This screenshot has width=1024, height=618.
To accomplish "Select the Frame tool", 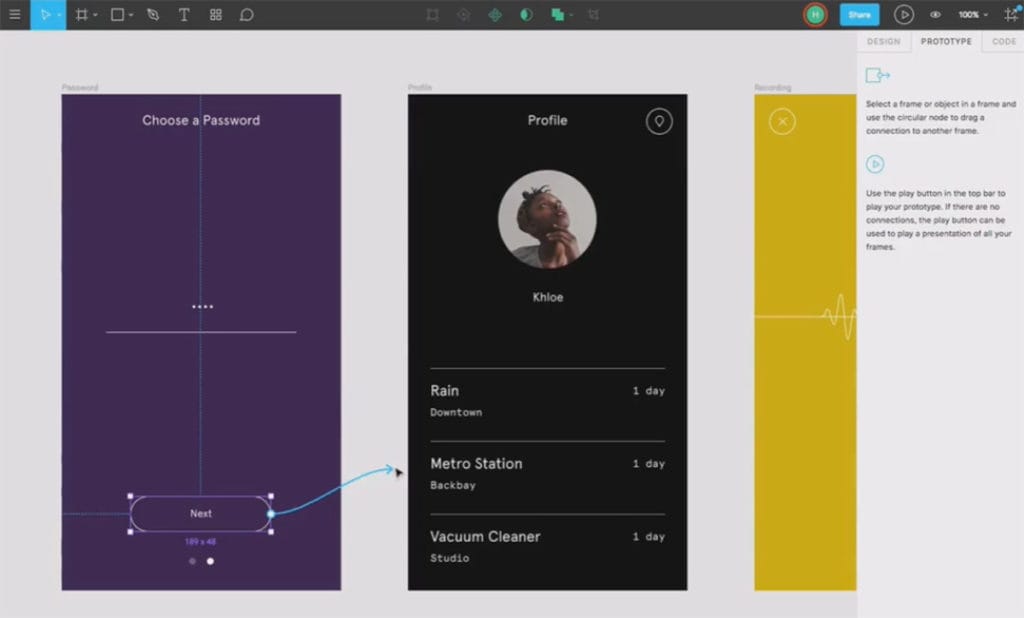I will coord(82,14).
